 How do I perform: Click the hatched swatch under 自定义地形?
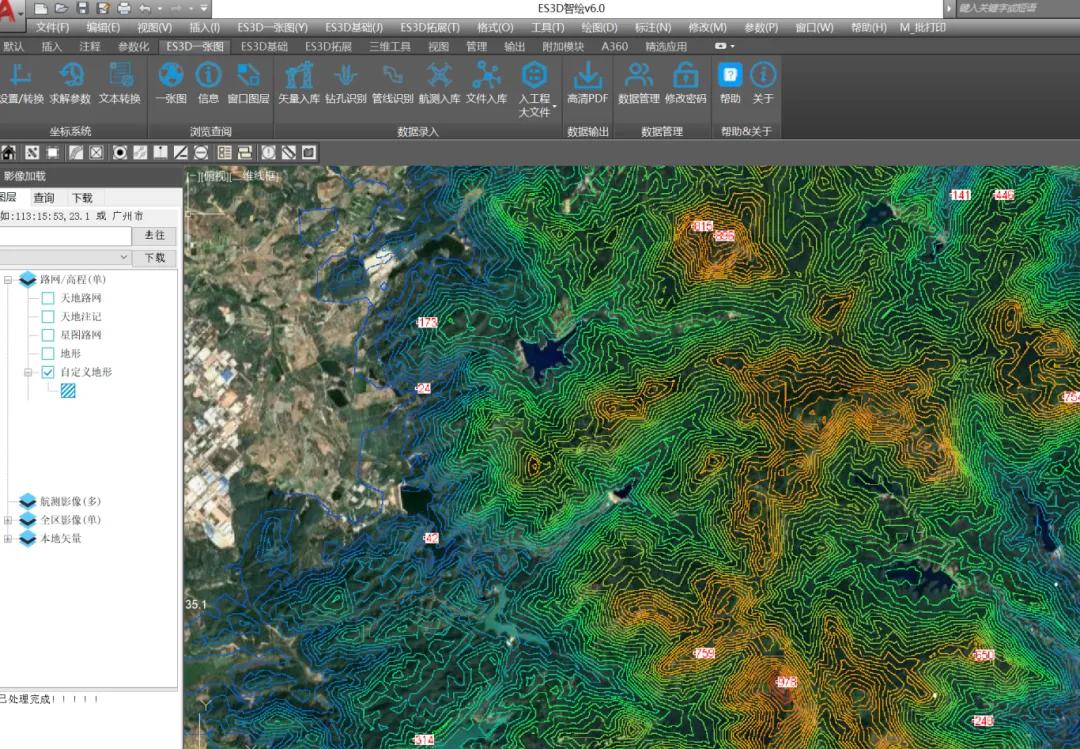click(68, 391)
